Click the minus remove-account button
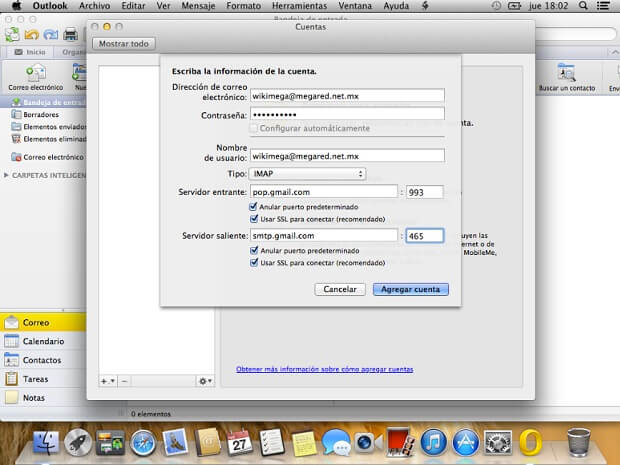 pos(124,381)
